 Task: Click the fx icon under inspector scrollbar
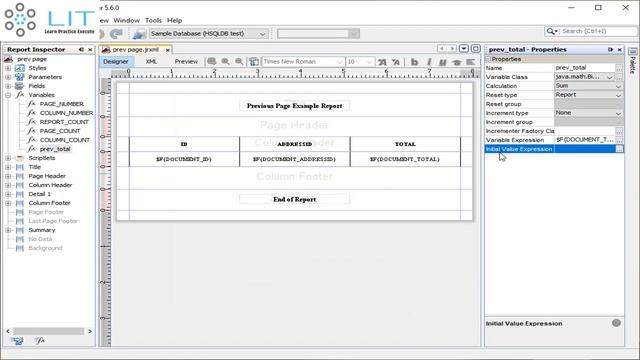point(40,340)
